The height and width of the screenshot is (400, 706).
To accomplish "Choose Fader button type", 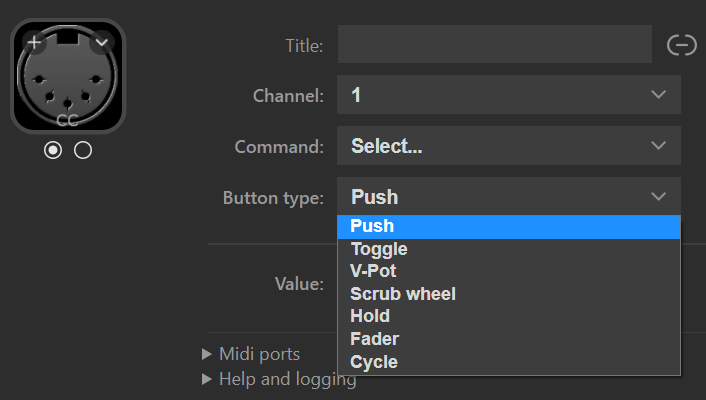I will tap(375, 339).
